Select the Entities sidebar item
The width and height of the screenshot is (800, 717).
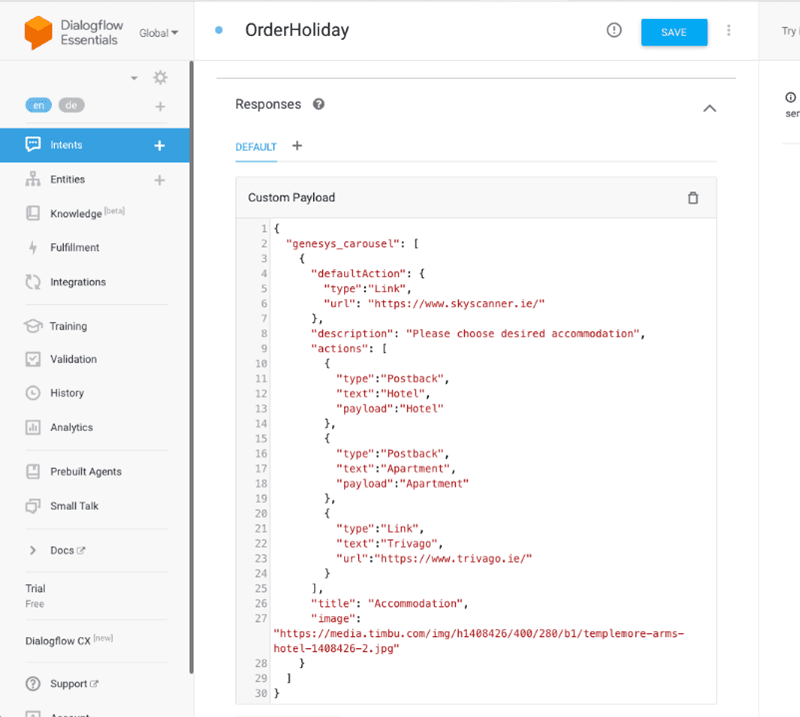pyautogui.click(x=63, y=178)
